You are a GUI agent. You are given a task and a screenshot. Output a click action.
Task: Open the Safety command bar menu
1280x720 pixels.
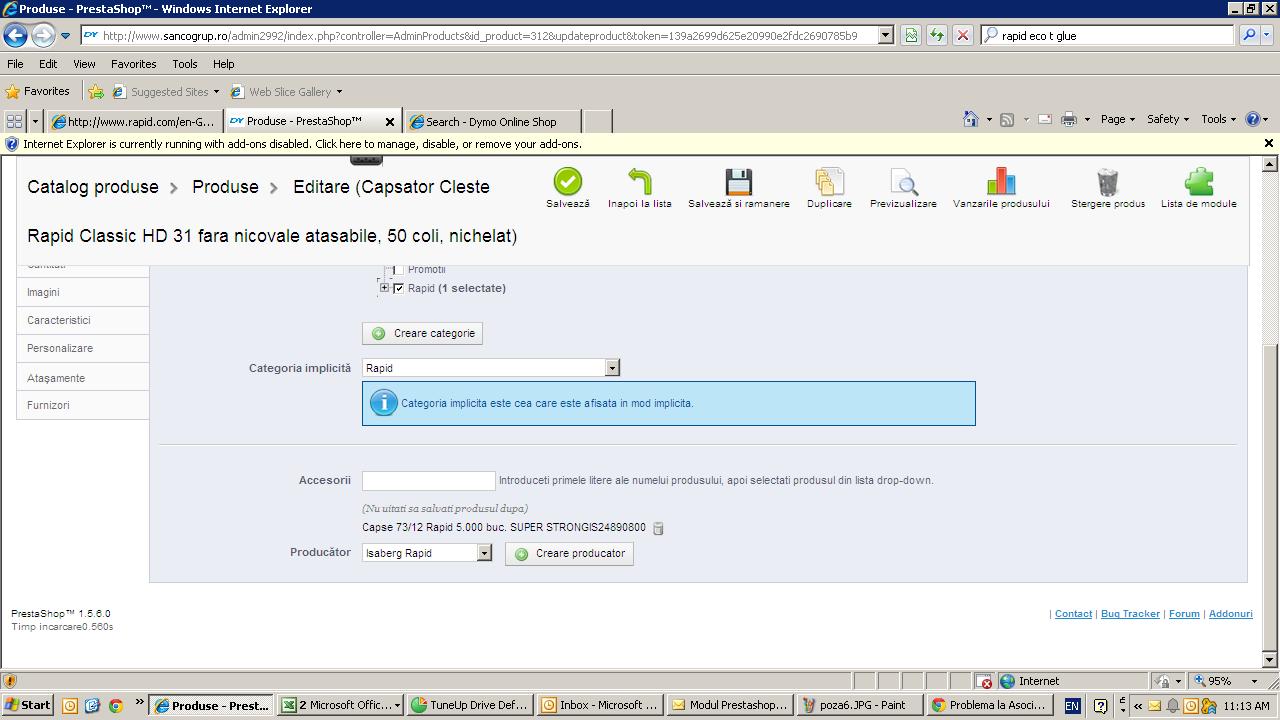coord(1168,119)
